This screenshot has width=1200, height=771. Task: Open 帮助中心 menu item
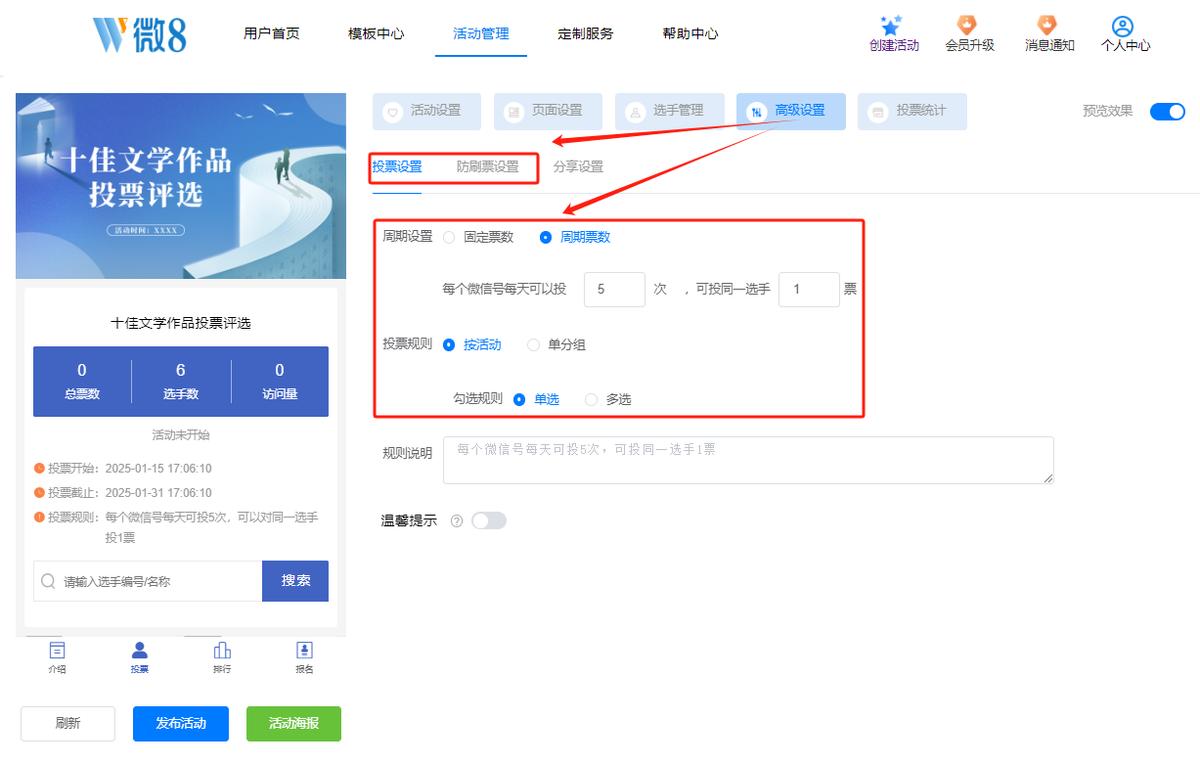pyautogui.click(x=690, y=33)
